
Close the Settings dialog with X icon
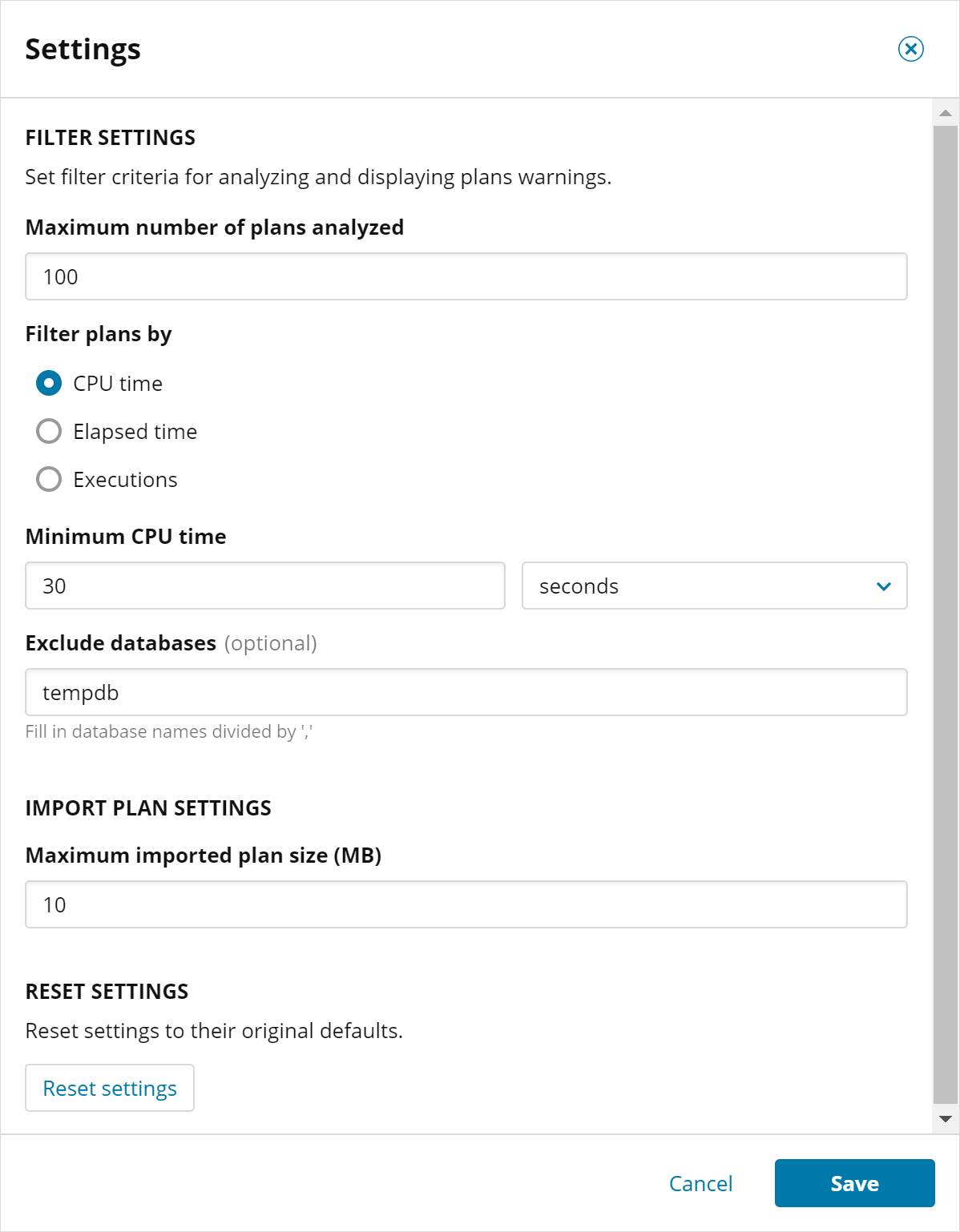coord(910,49)
